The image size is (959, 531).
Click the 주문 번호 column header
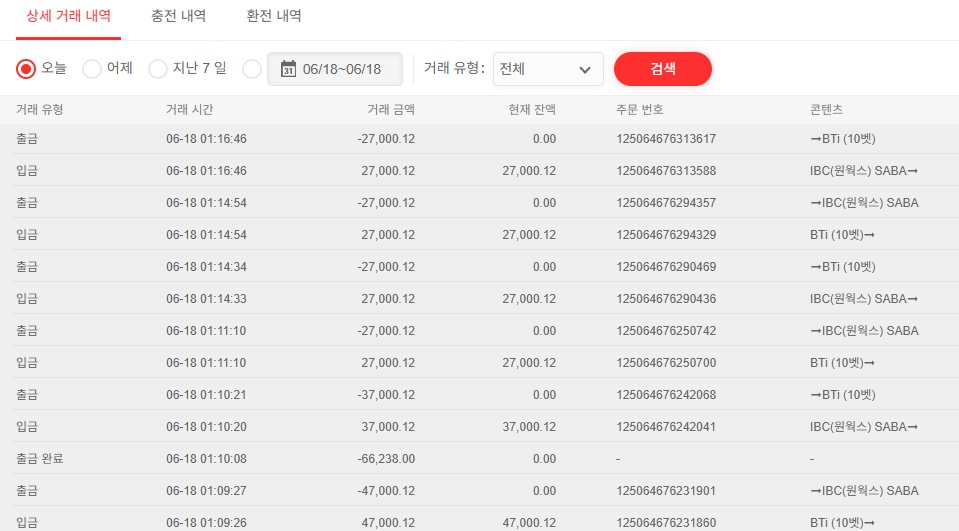[x=640, y=109]
